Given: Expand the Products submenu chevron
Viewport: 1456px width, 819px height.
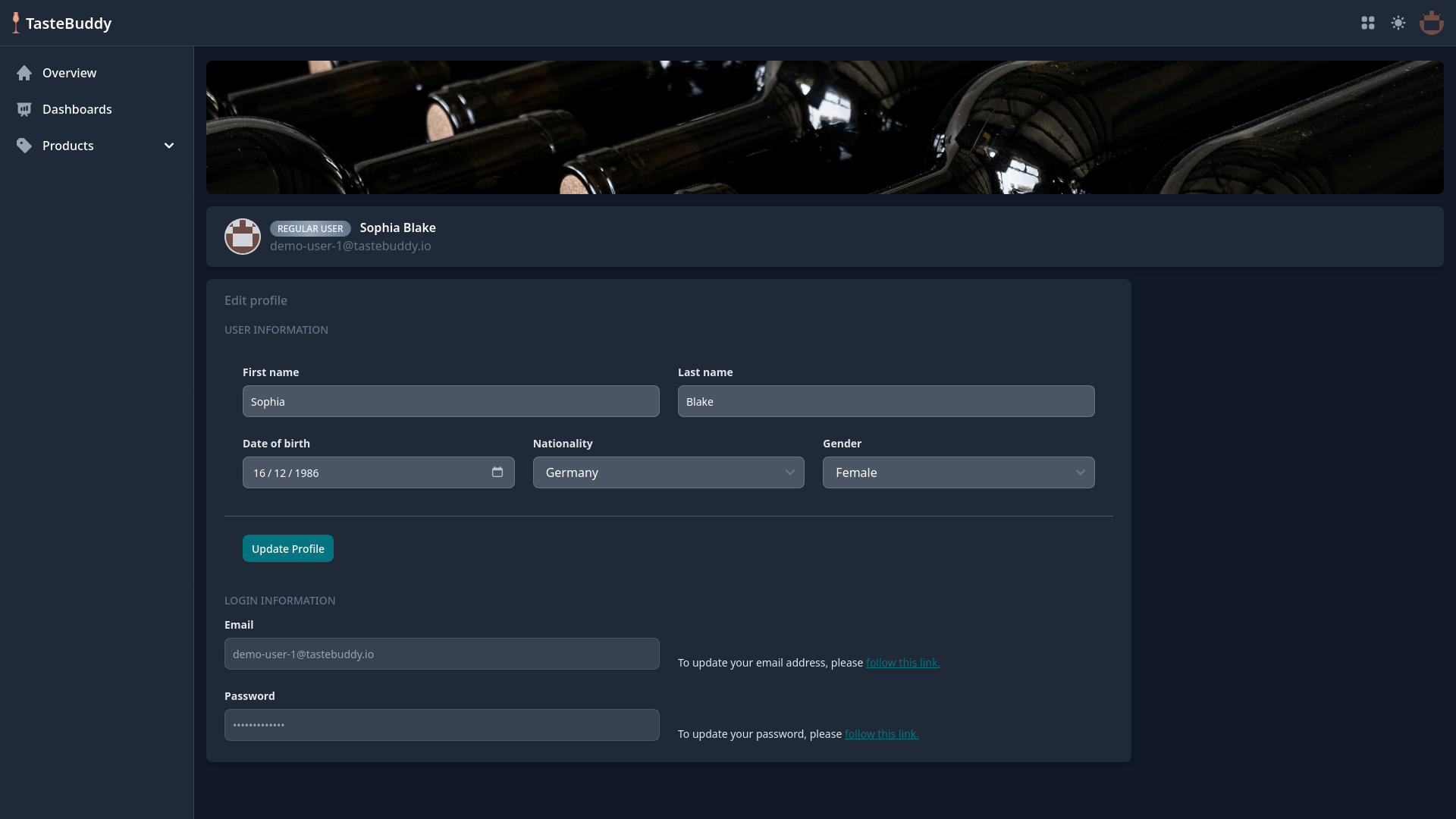Looking at the screenshot, I should point(169,146).
